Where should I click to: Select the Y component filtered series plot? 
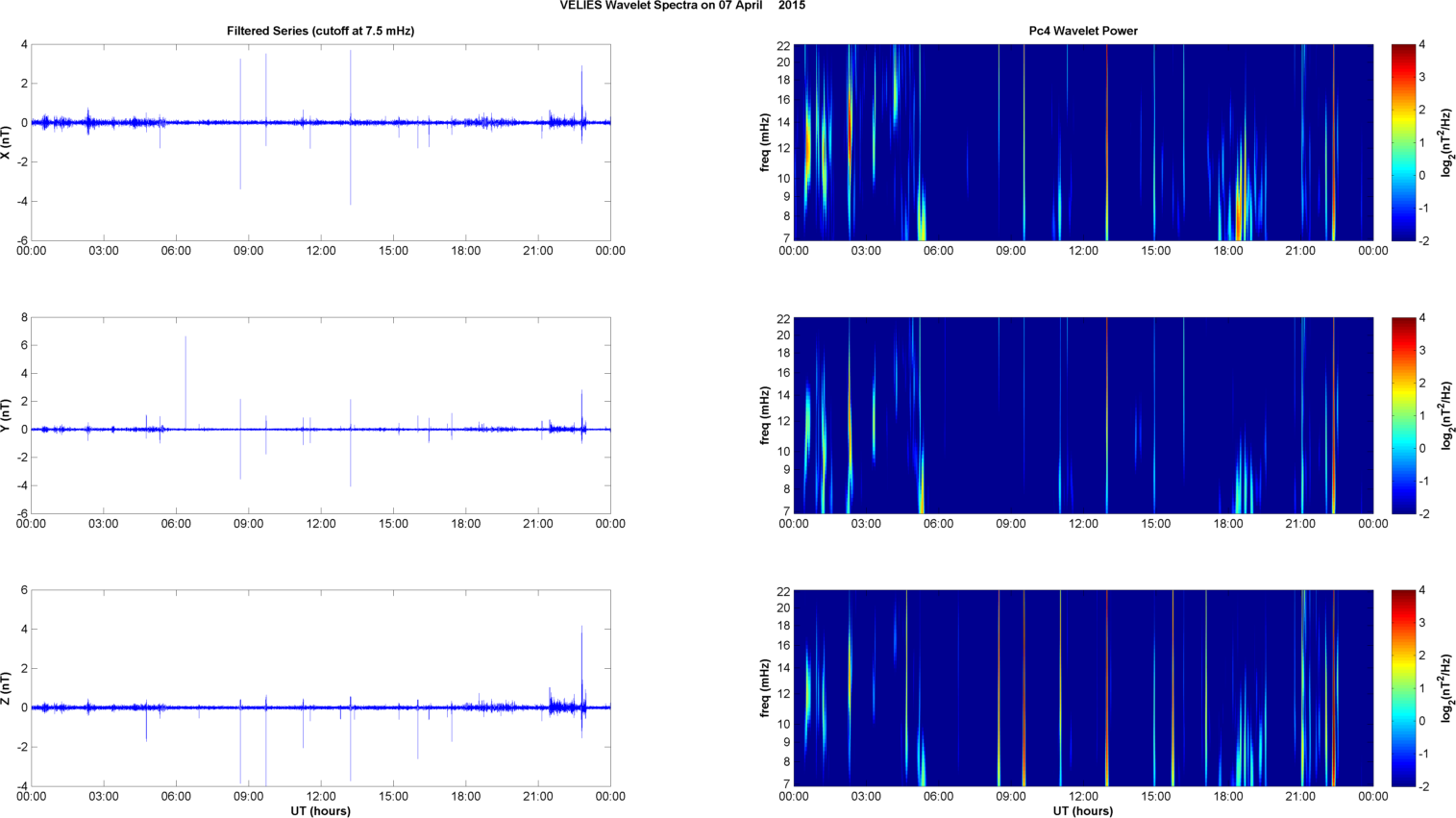[x=321, y=415]
